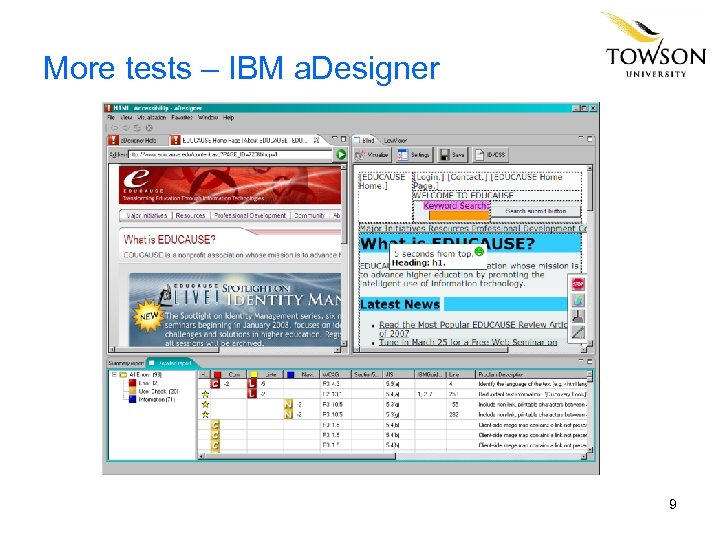
Task: Click the red C icon in first report row
Action: pos(215,384)
